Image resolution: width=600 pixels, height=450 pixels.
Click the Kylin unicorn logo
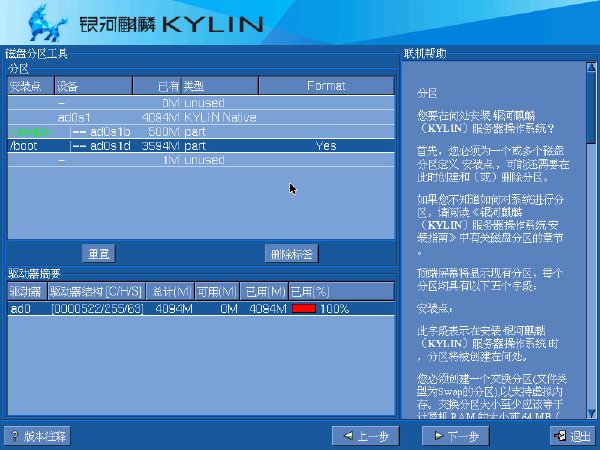(x=47, y=23)
